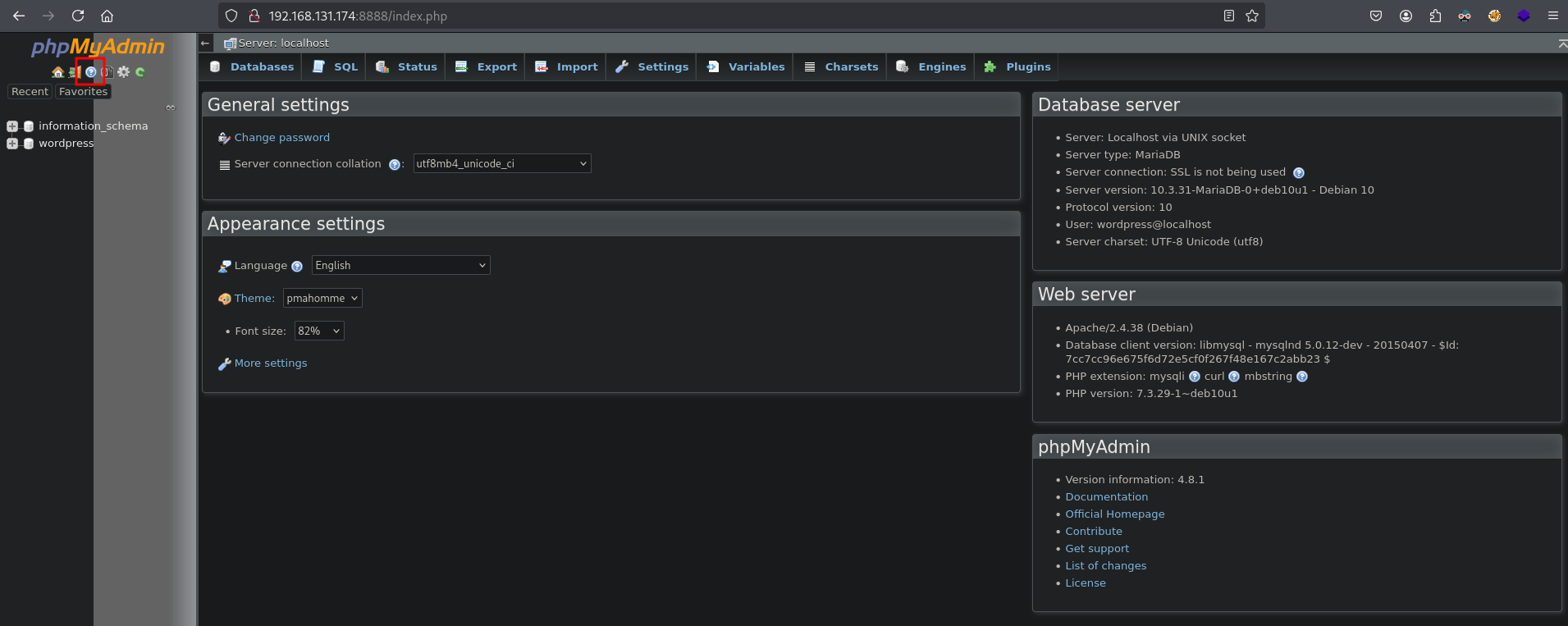Open the Language dropdown set to English
The image size is (1568, 626).
(400, 266)
